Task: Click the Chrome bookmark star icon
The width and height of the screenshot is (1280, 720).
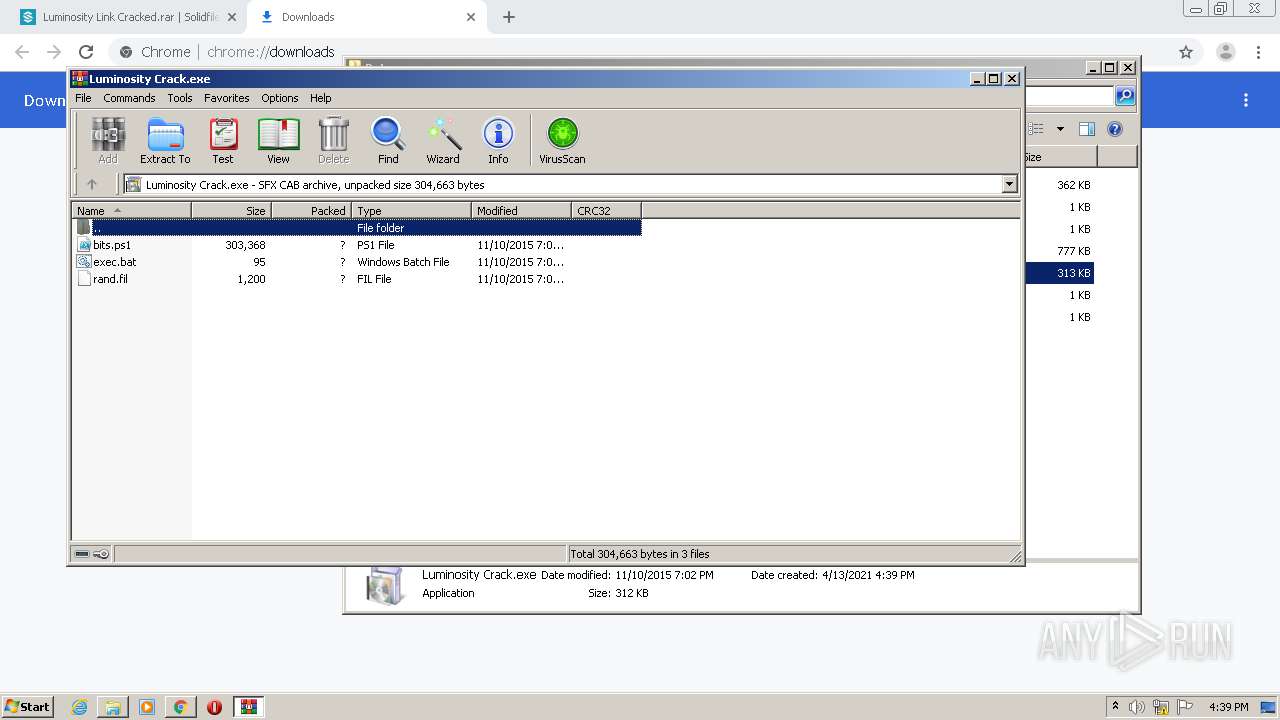Action: [x=1186, y=52]
